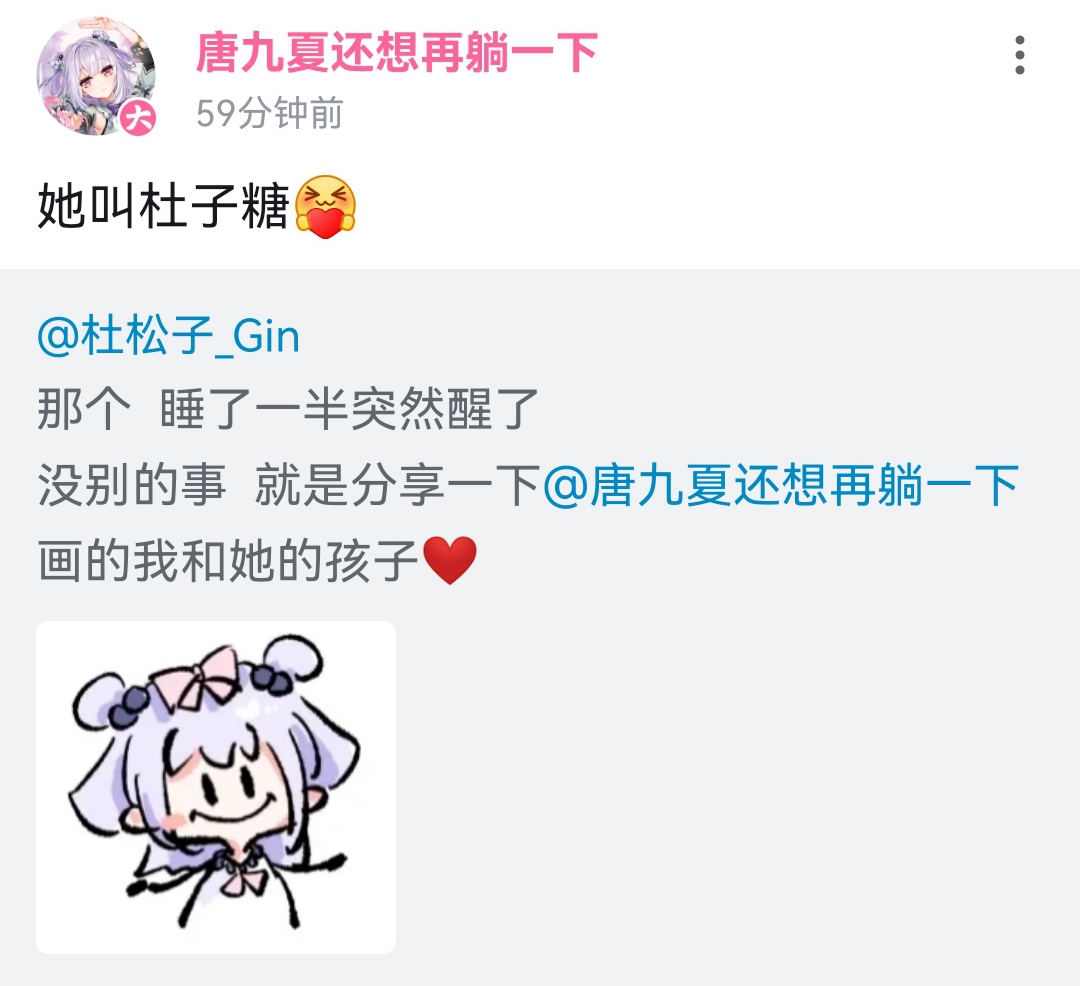Click the 59分钟前 timestamp
Viewport: 1080px width, 986px height.
point(269,113)
